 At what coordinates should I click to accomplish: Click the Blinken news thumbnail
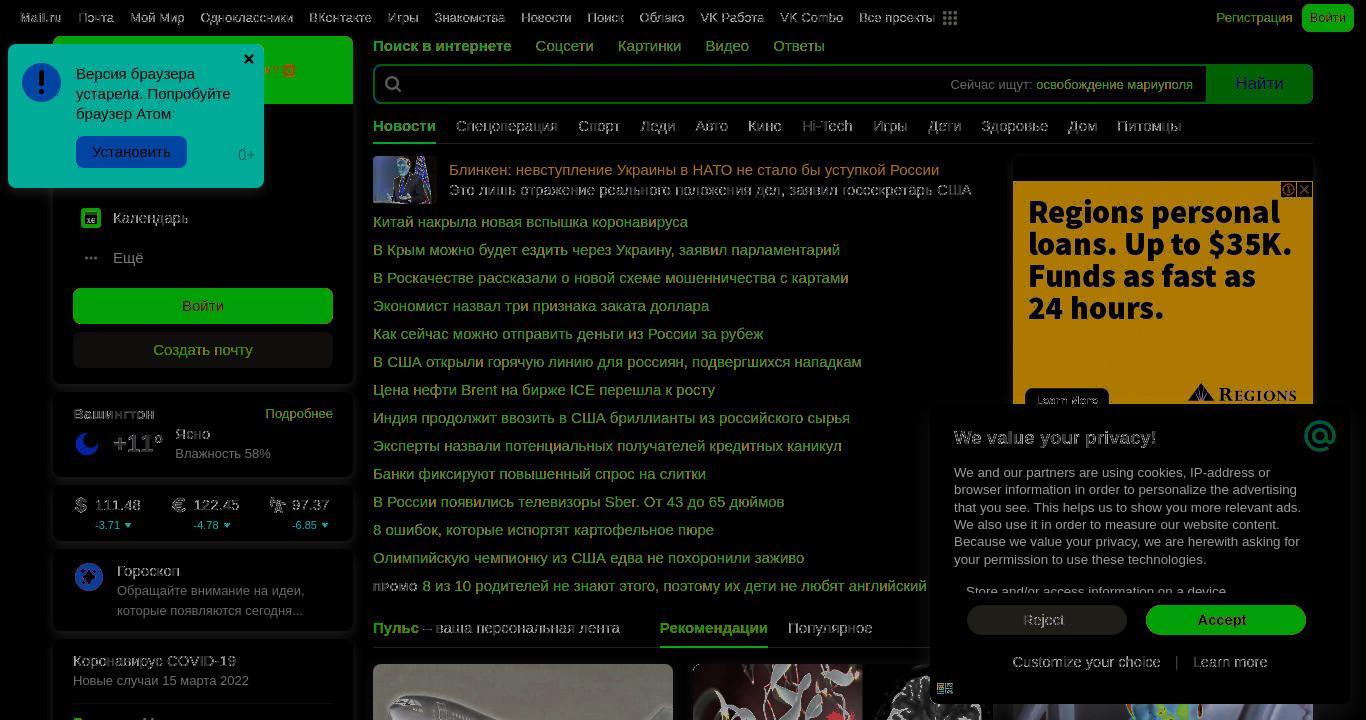[x=405, y=180]
